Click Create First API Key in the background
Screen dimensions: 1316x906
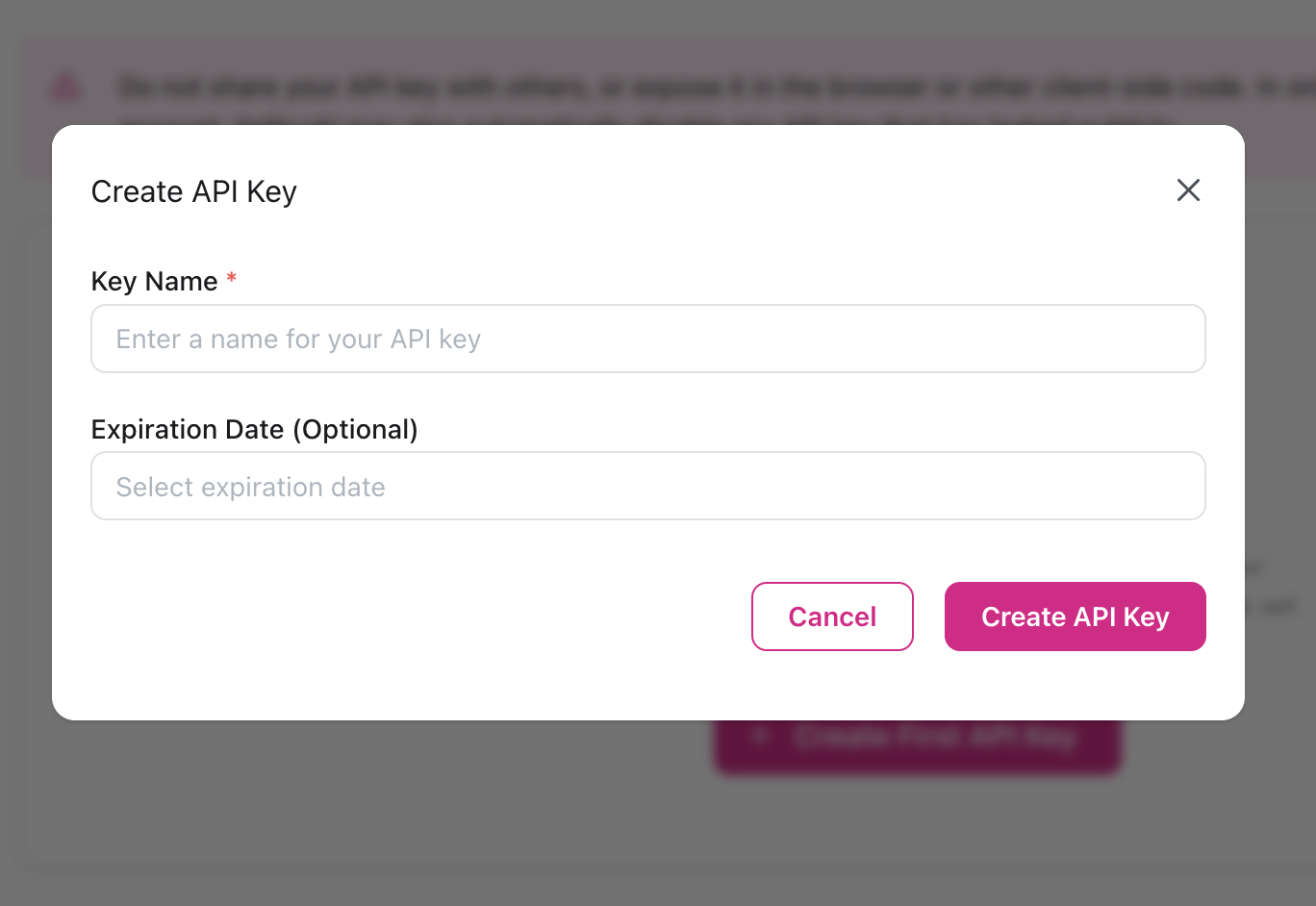click(917, 736)
